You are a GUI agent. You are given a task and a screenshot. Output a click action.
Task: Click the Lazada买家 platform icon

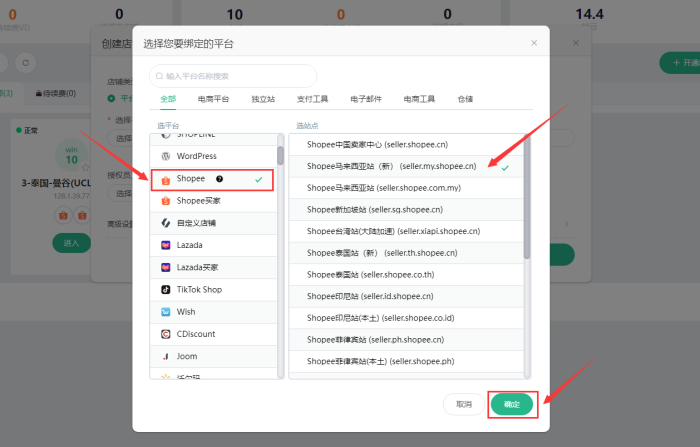click(166, 267)
